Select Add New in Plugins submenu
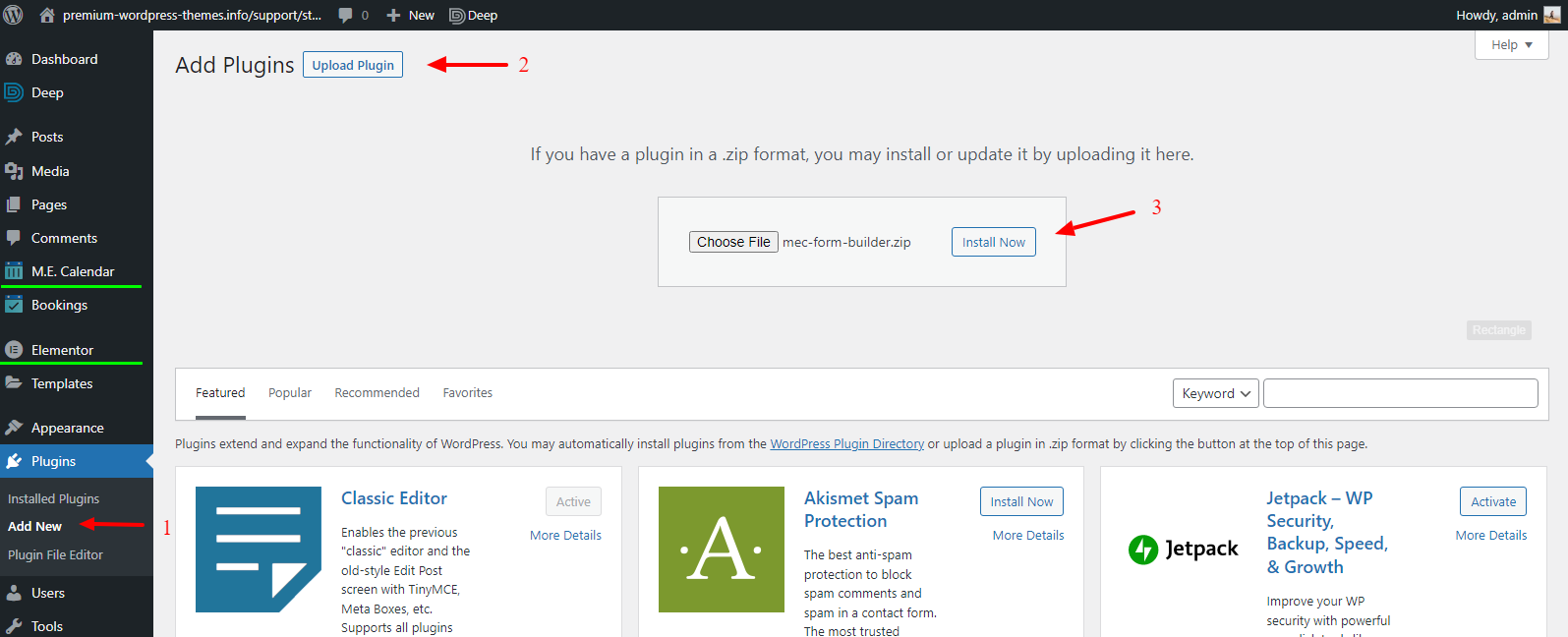Viewport: 1568px width, 637px height. 34,527
